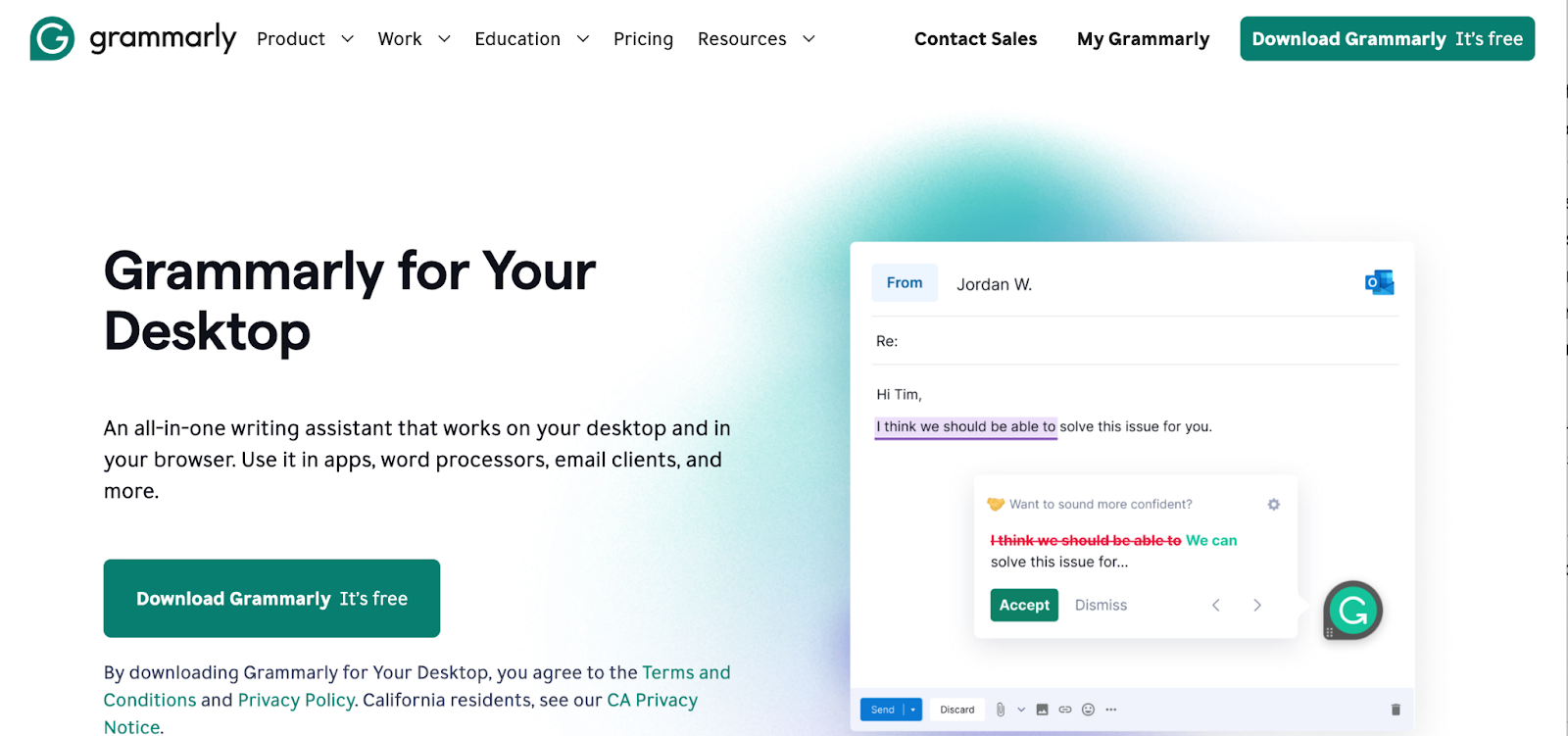This screenshot has width=1568, height=736.
Task: Click the Outlook icon in the email mockup
Action: pos(1380,283)
